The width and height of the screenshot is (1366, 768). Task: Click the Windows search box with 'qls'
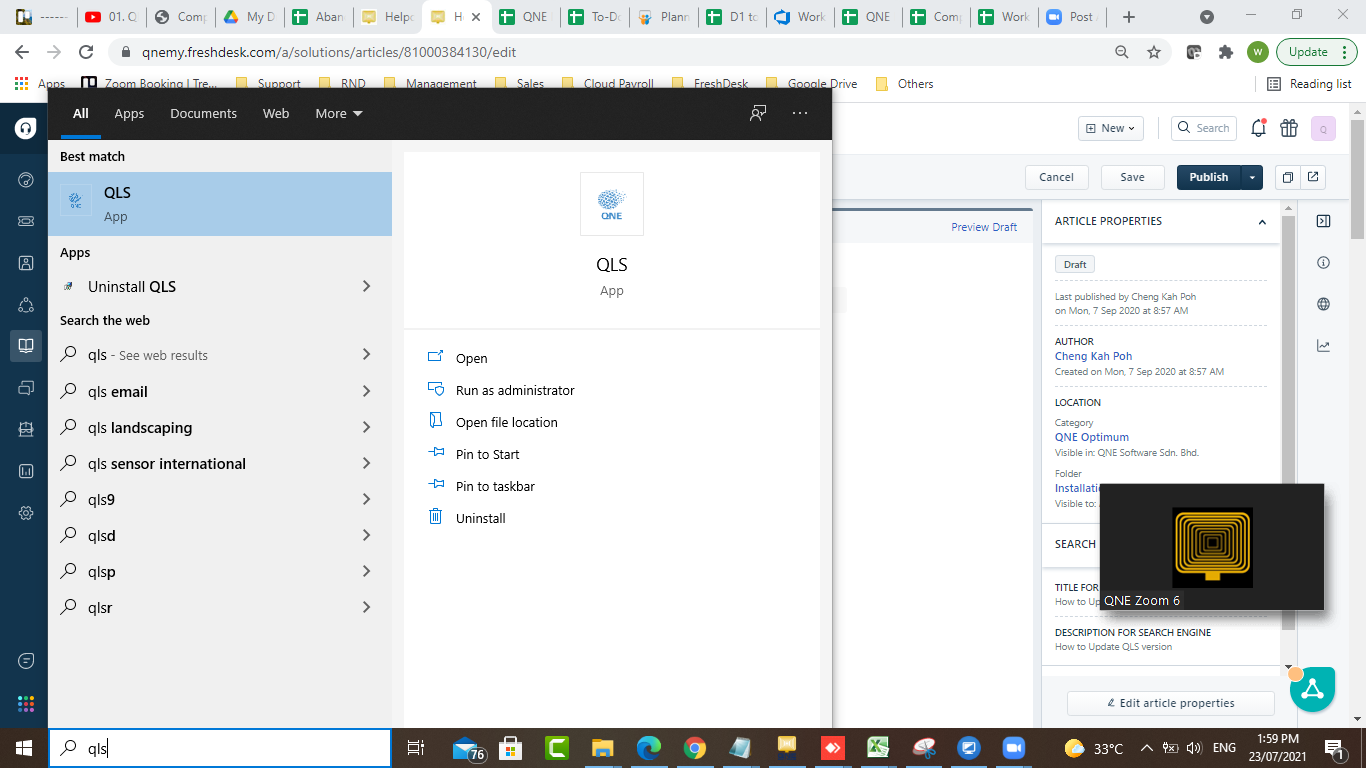click(220, 748)
